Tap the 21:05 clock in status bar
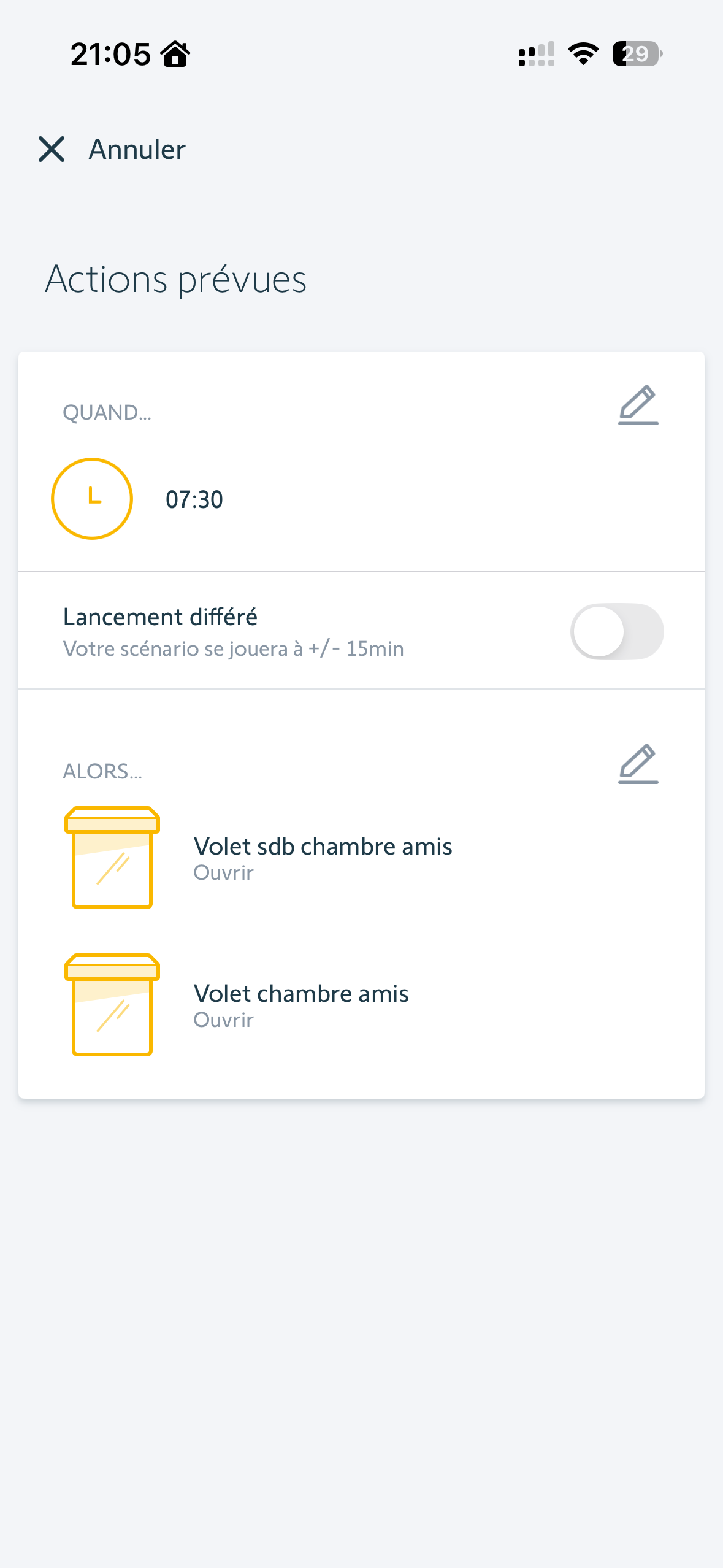723x1568 pixels. click(x=110, y=54)
